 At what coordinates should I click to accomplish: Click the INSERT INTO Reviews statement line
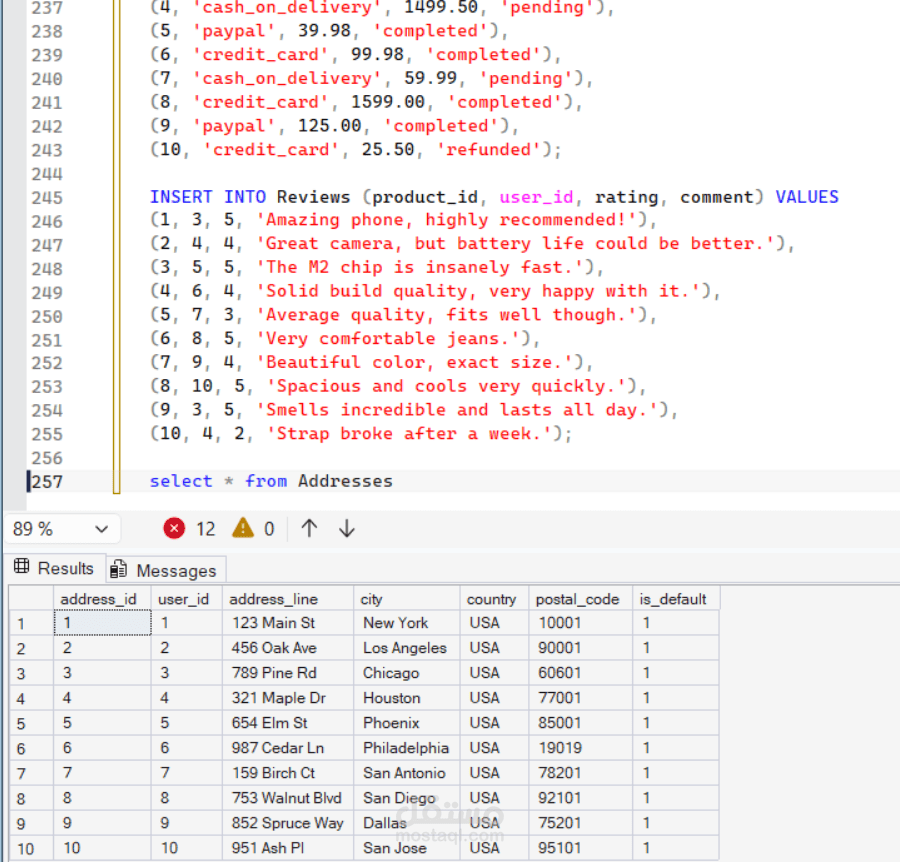click(494, 197)
